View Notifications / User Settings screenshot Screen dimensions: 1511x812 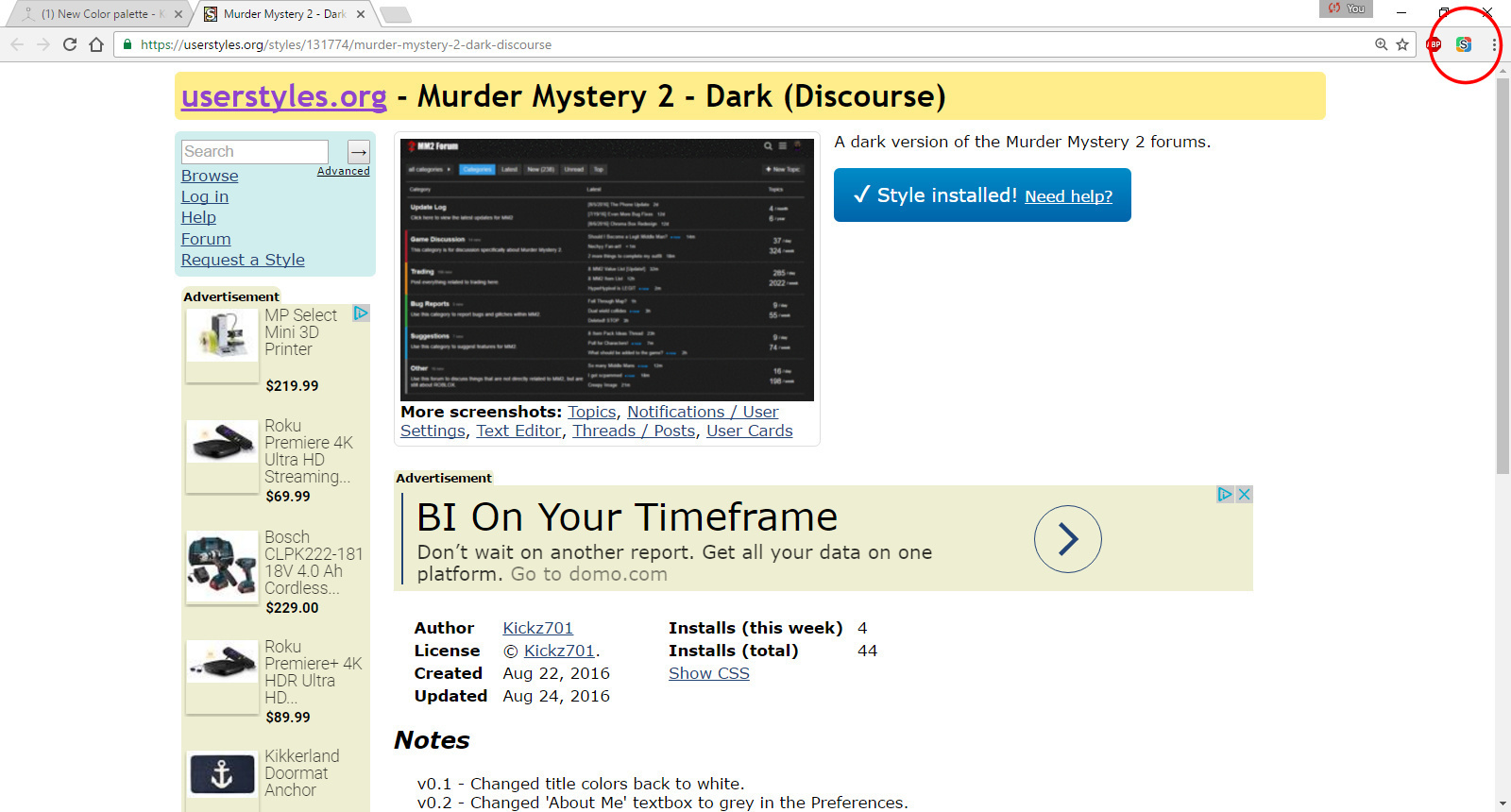point(703,412)
